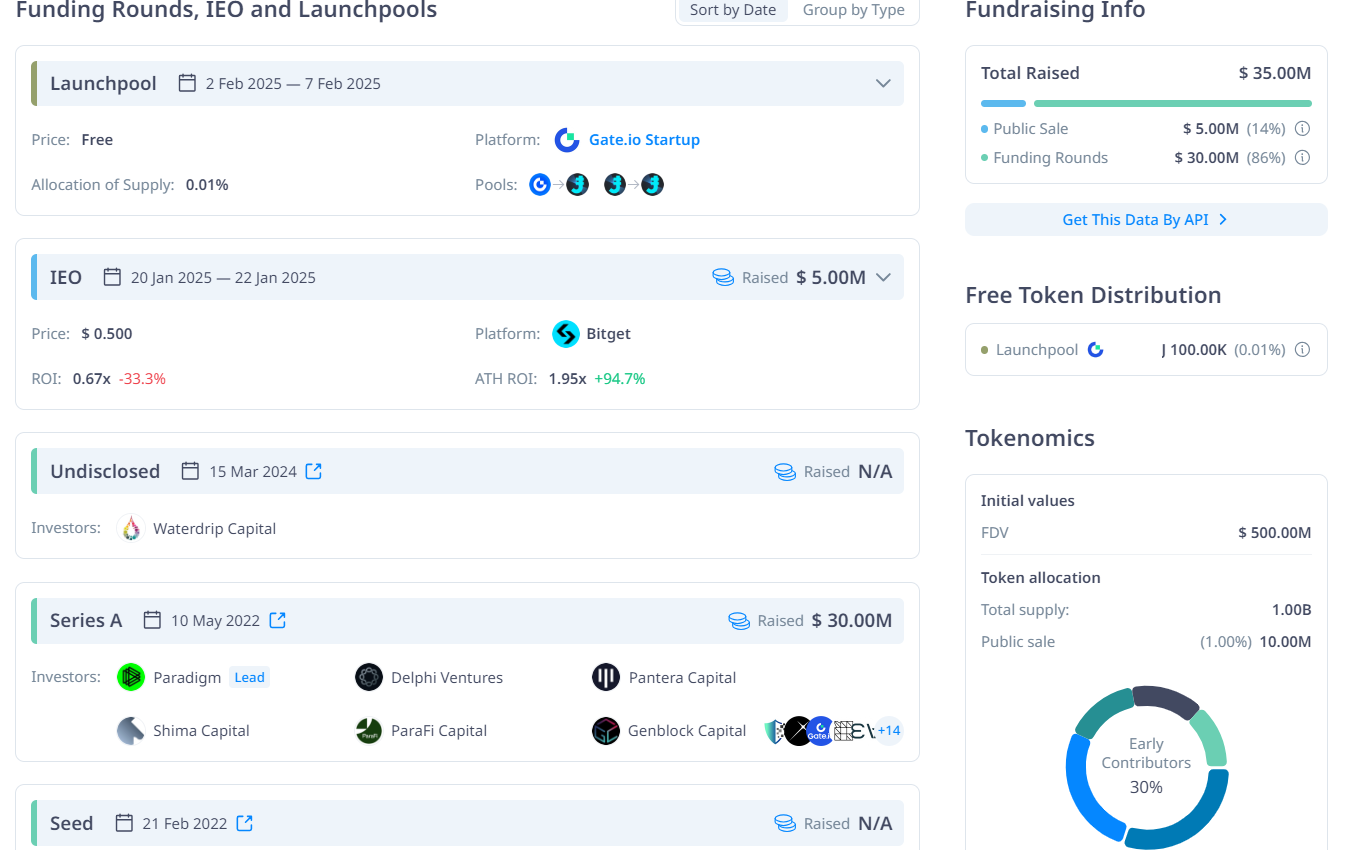The image size is (1372, 850).
Task: Click the Paradigm investor logo
Action: click(131, 677)
